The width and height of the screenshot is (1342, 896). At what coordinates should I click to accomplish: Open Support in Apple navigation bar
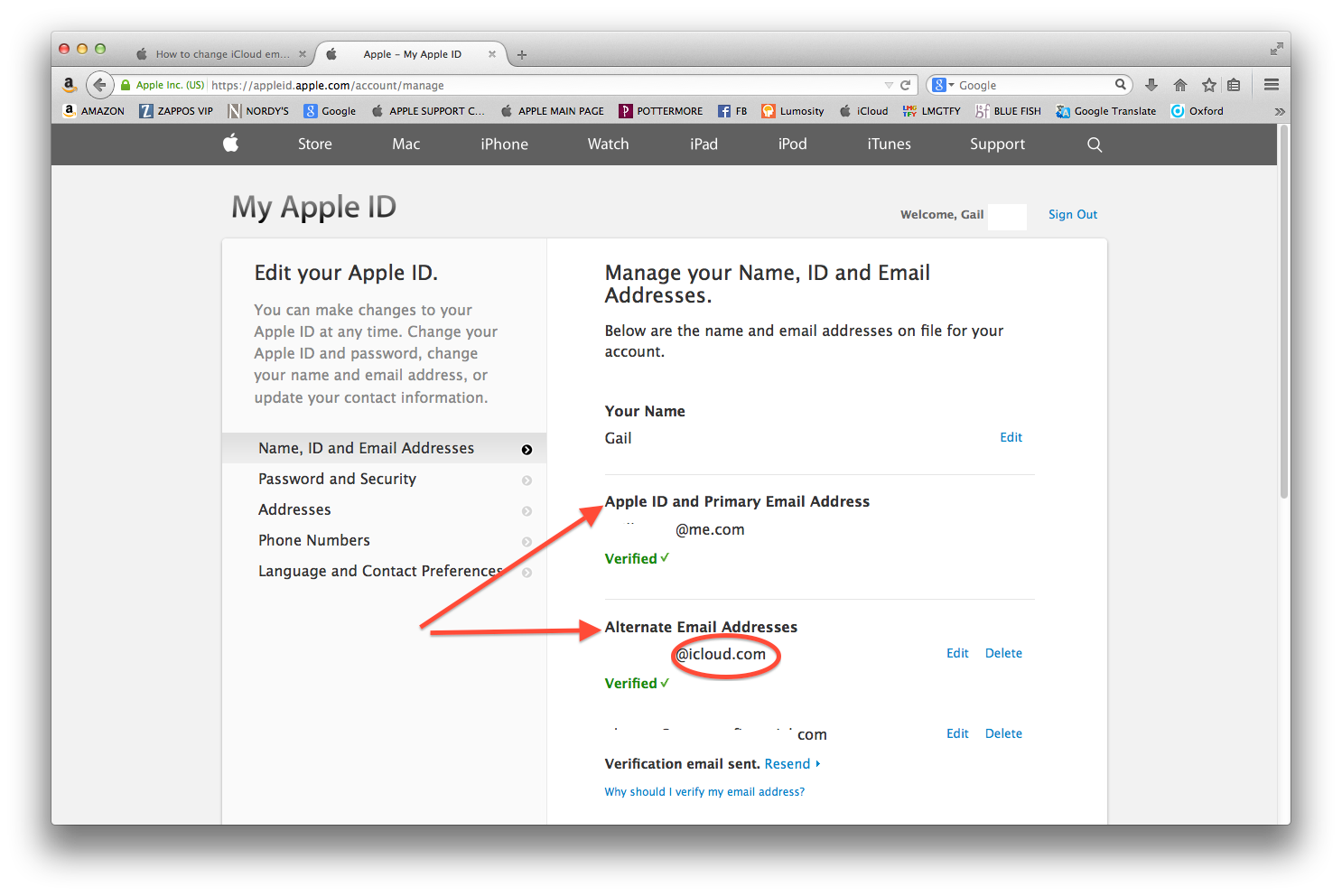[998, 144]
